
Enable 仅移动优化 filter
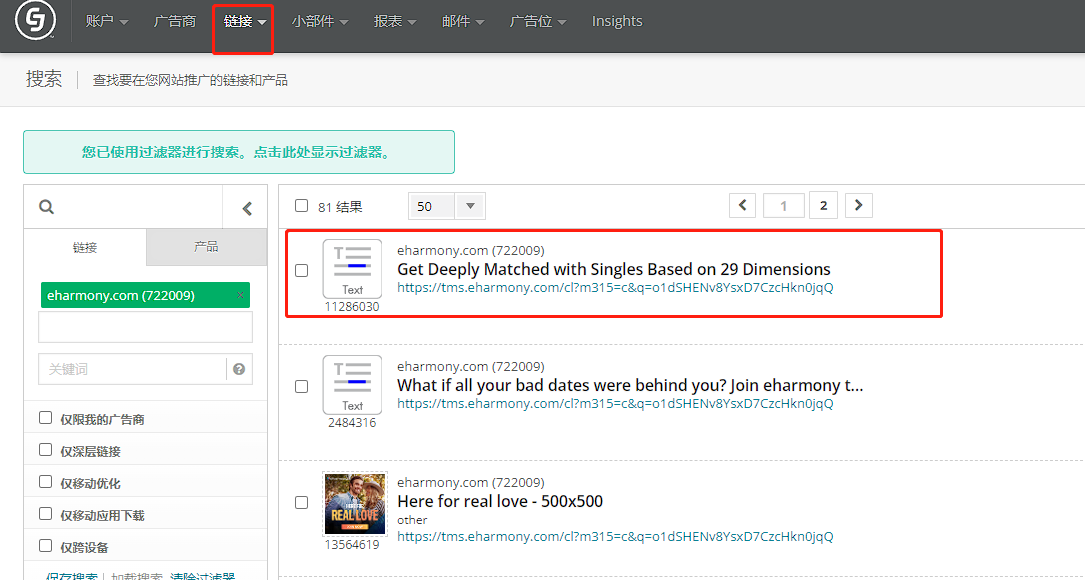click(46, 482)
